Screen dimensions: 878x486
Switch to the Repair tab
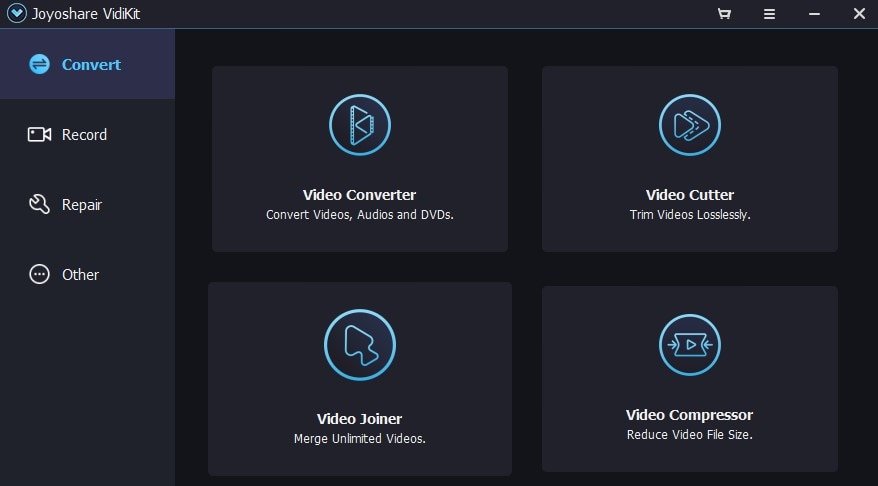(87, 204)
